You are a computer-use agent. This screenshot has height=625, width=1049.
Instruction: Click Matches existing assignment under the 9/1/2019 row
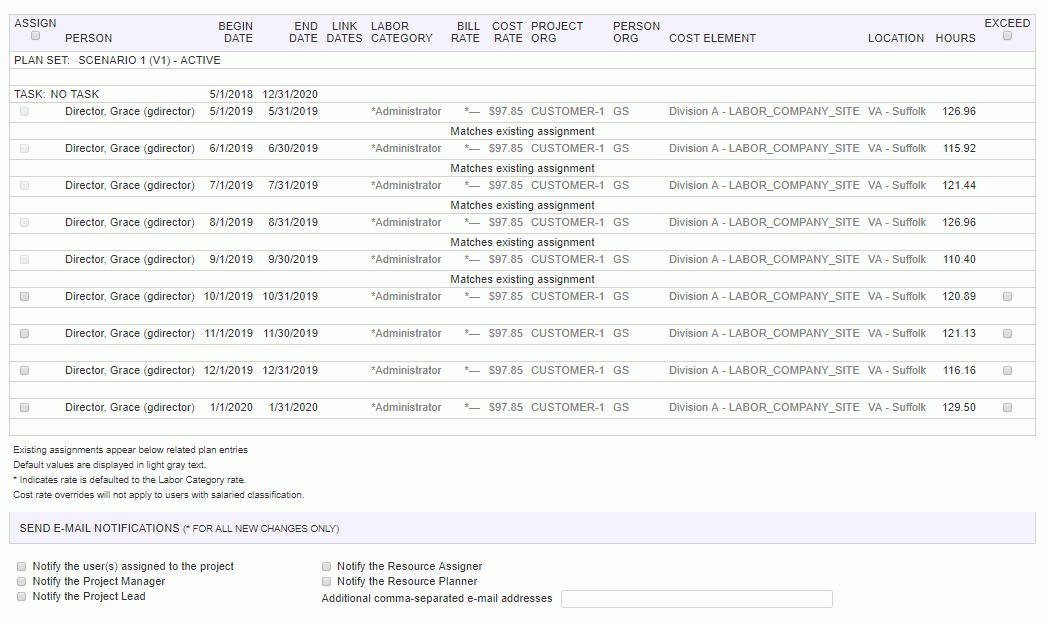[522, 279]
